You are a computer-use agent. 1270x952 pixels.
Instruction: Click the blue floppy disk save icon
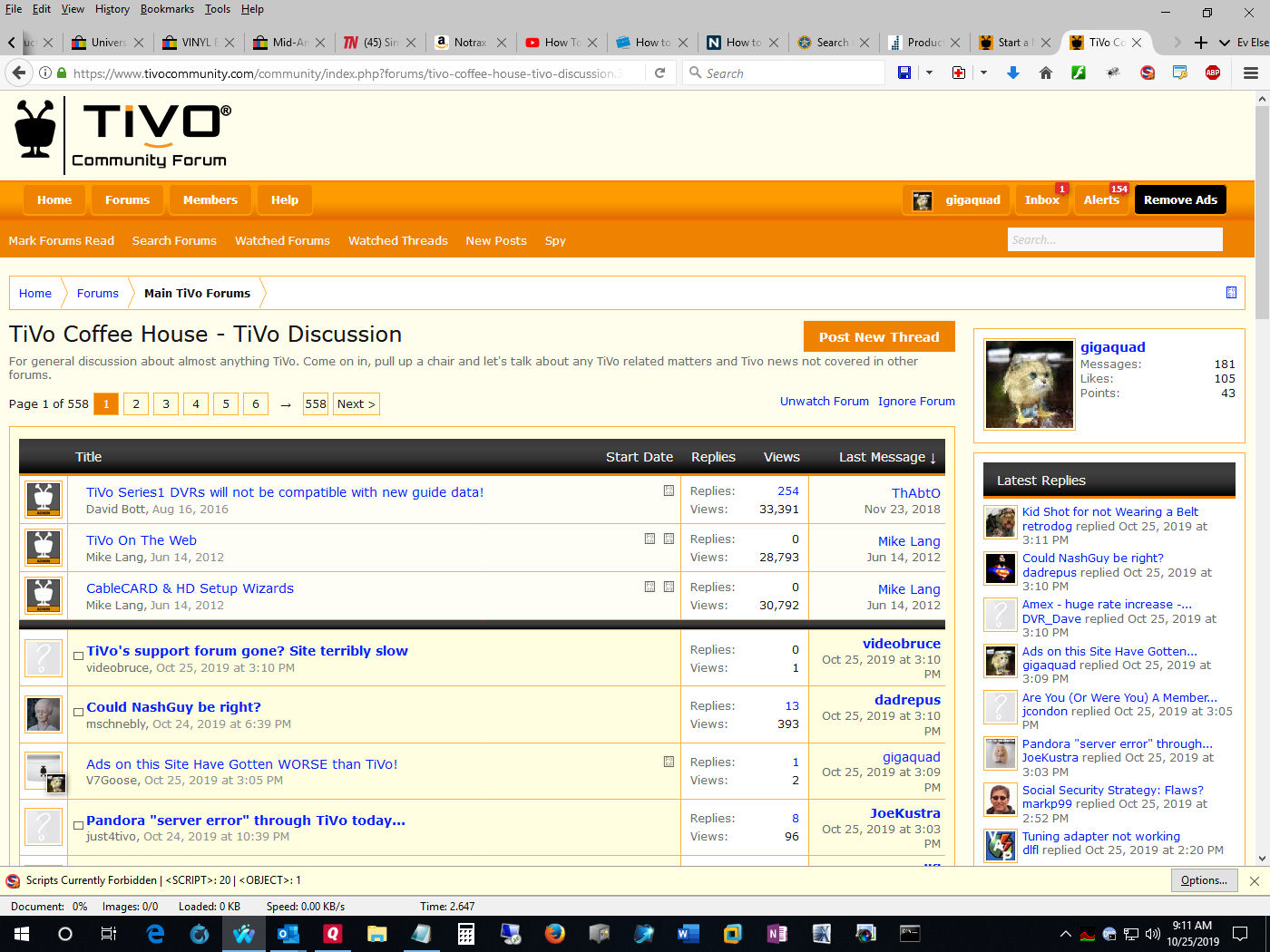tap(904, 73)
